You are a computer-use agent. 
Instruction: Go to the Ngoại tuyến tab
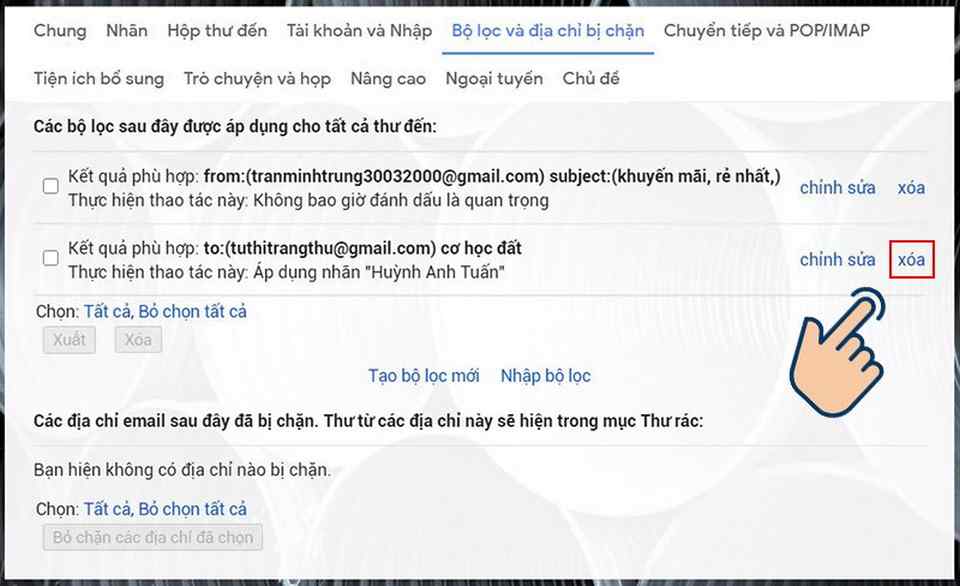tap(494, 78)
